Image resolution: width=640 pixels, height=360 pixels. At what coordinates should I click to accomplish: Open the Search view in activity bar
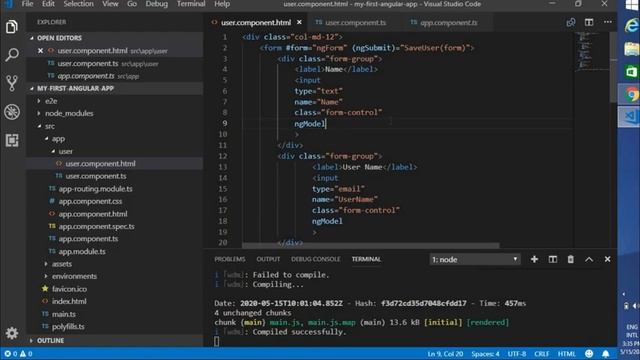tap(12, 54)
